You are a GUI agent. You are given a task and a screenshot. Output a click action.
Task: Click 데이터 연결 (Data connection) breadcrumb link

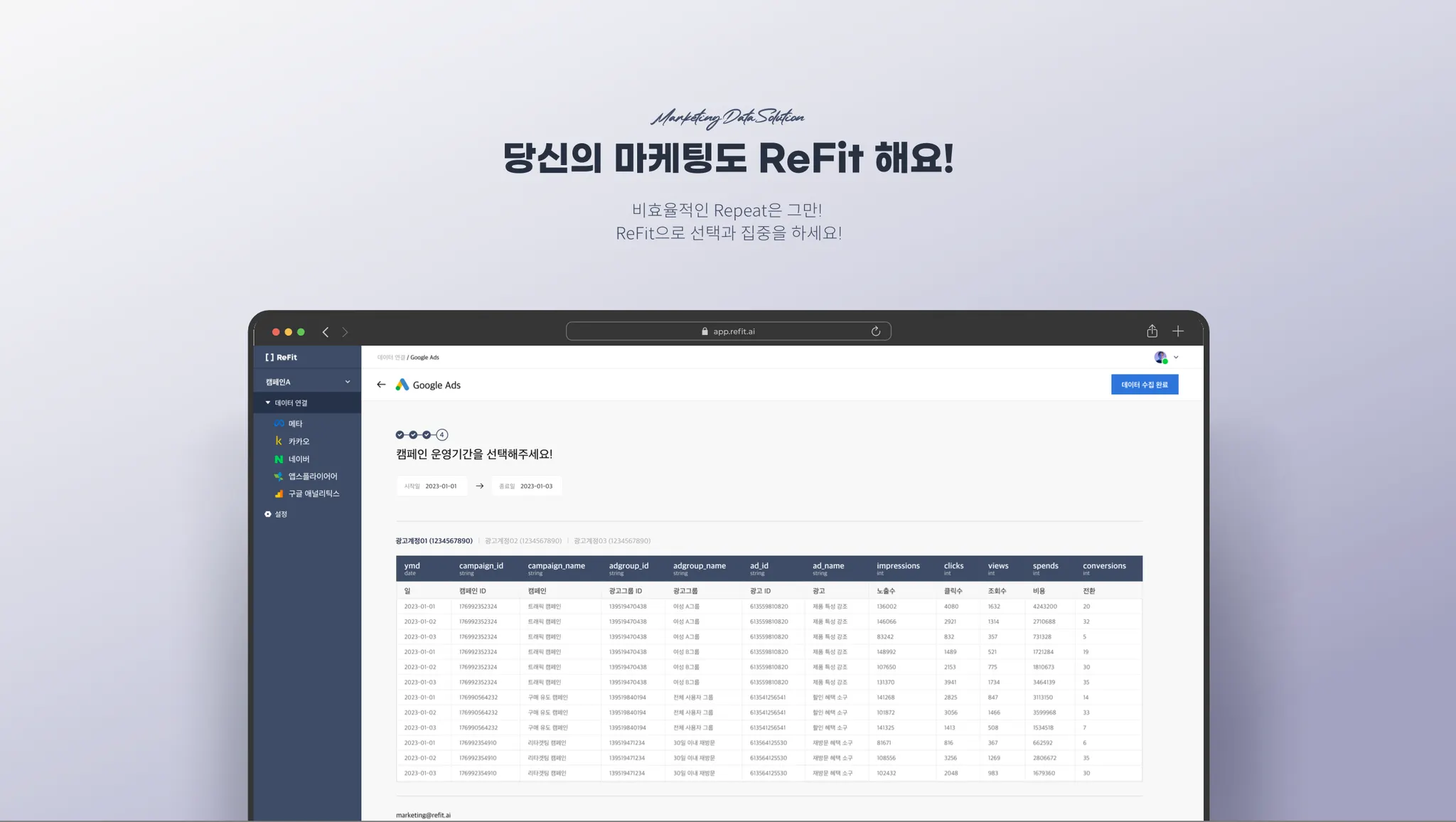pos(390,358)
